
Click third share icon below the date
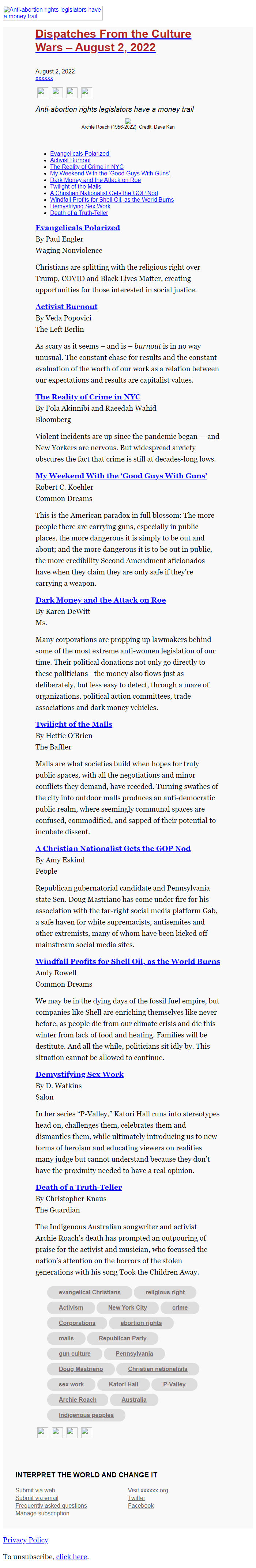click(72, 92)
